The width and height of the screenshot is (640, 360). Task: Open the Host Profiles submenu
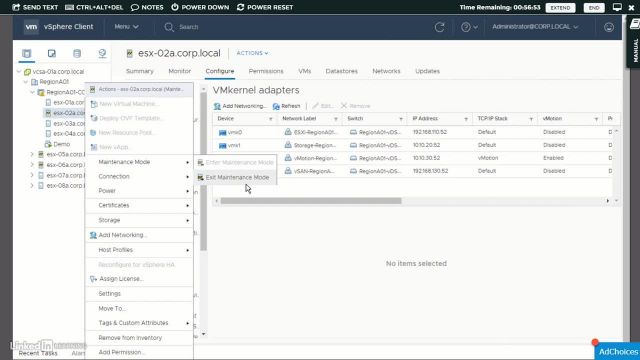tap(139, 250)
